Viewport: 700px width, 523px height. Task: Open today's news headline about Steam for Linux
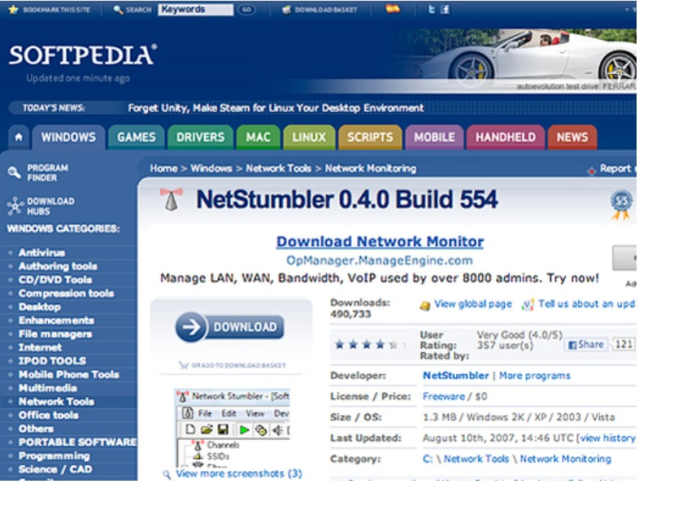click(275, 108)
